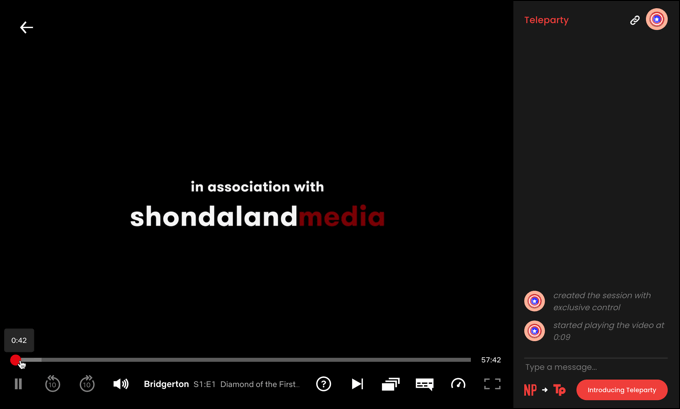Go back using the arrow icon
The width and height of the screenshot is (680, 409).
tap(26, 27)
